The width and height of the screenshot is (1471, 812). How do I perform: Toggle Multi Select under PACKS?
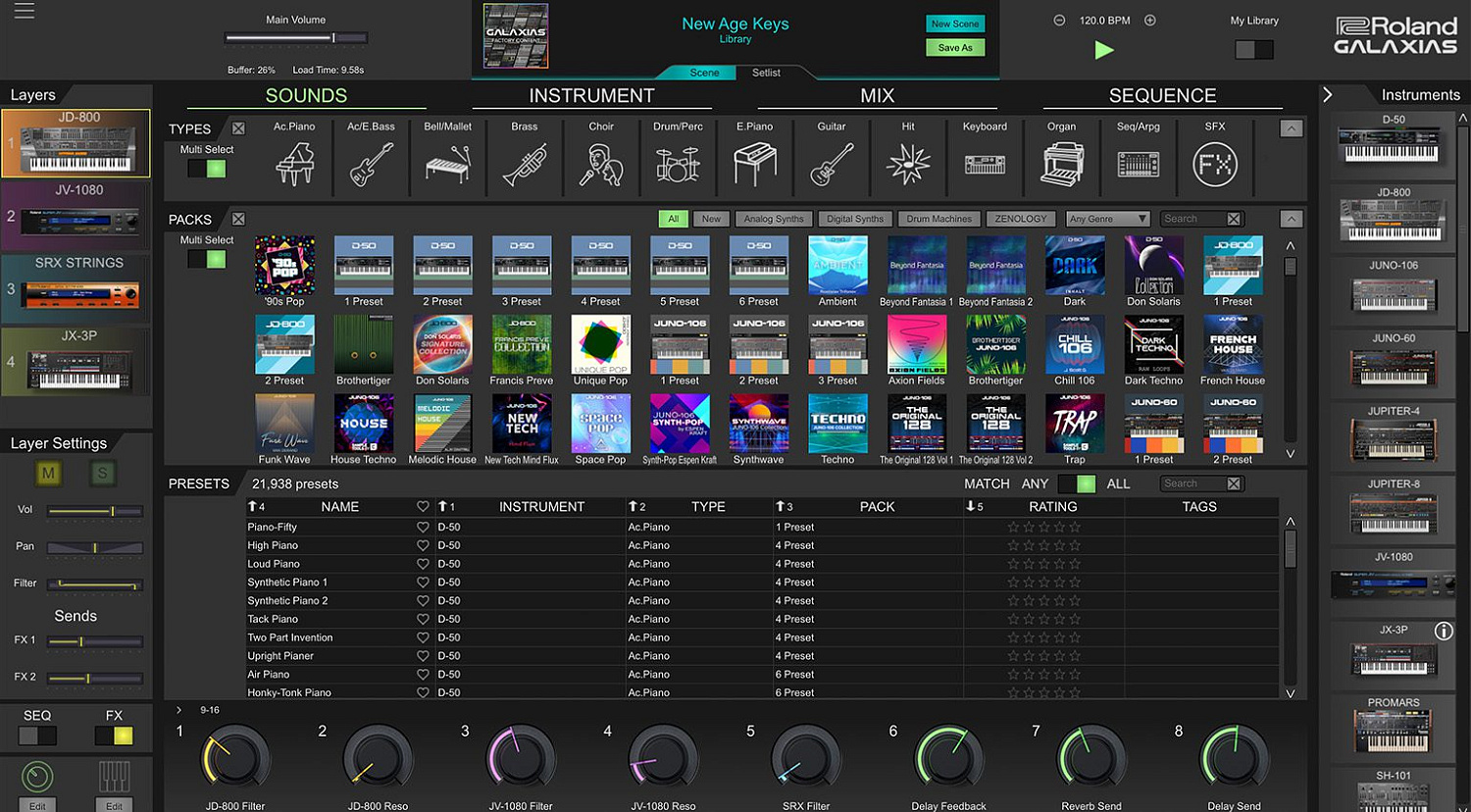207,259
